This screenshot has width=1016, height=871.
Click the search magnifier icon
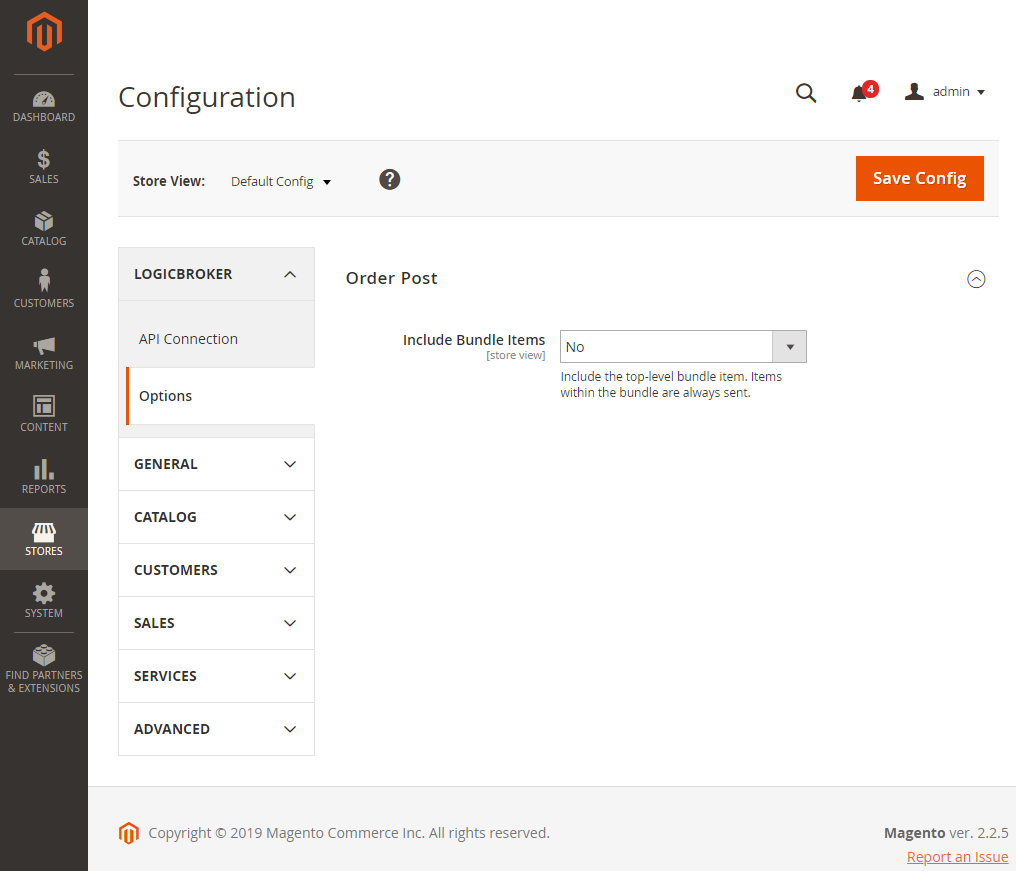tap(806, 93)
